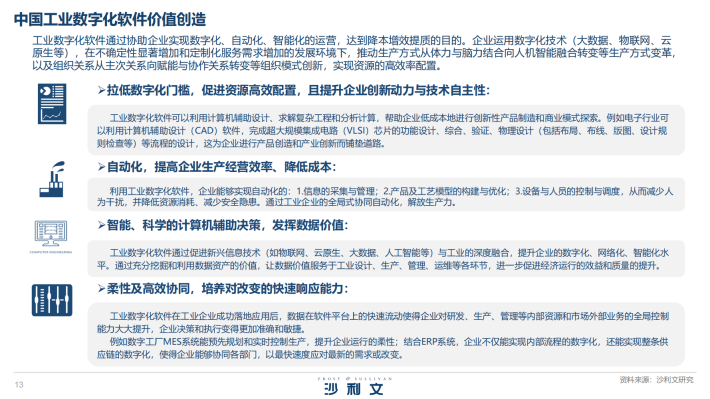The height and width of the screenshot is (399, 710).
Task: Click heading 柔性及高效协同
Action: point(149,288)
